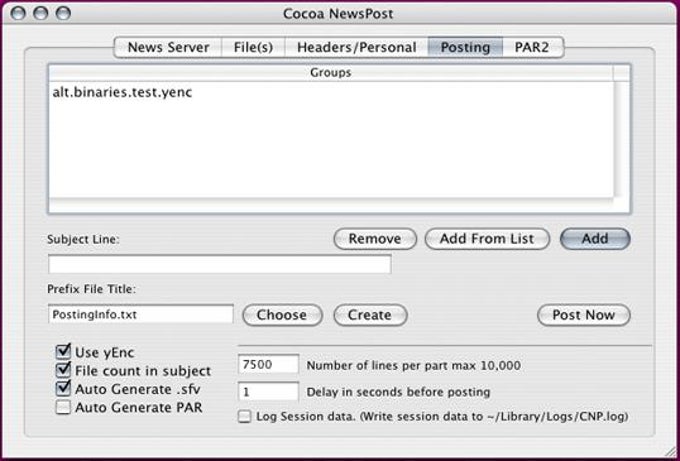Go to the PAR2 tab
Viewport: 680px width, 461px height.
point(532,47)
